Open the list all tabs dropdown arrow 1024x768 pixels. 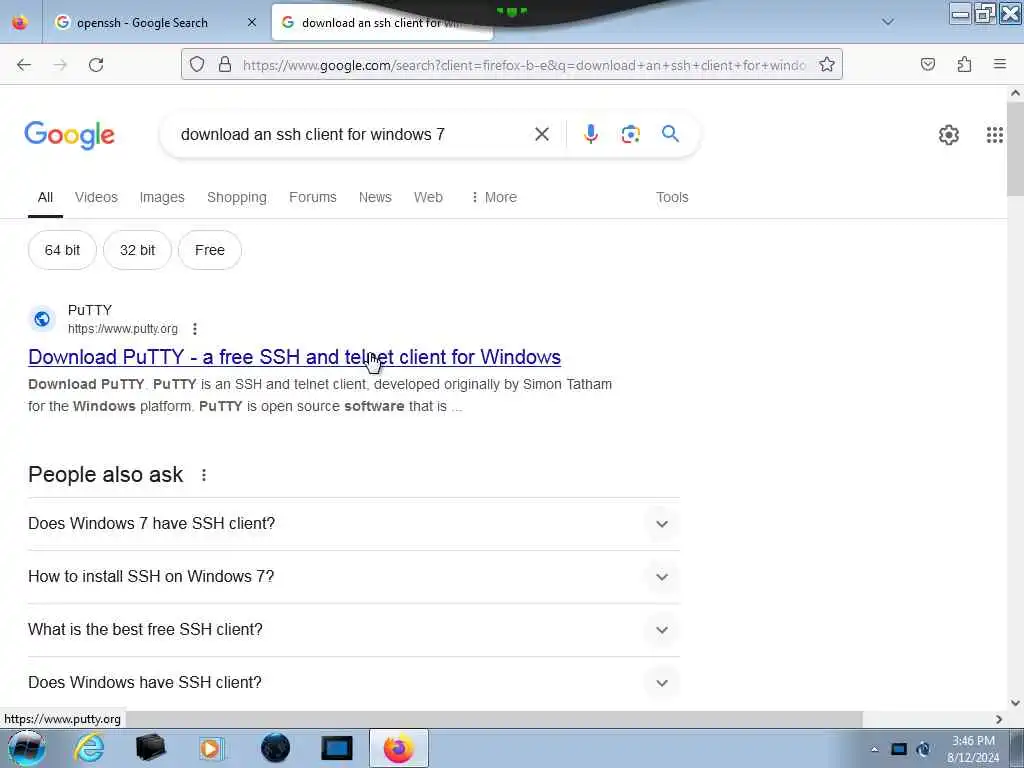point(888,22)
